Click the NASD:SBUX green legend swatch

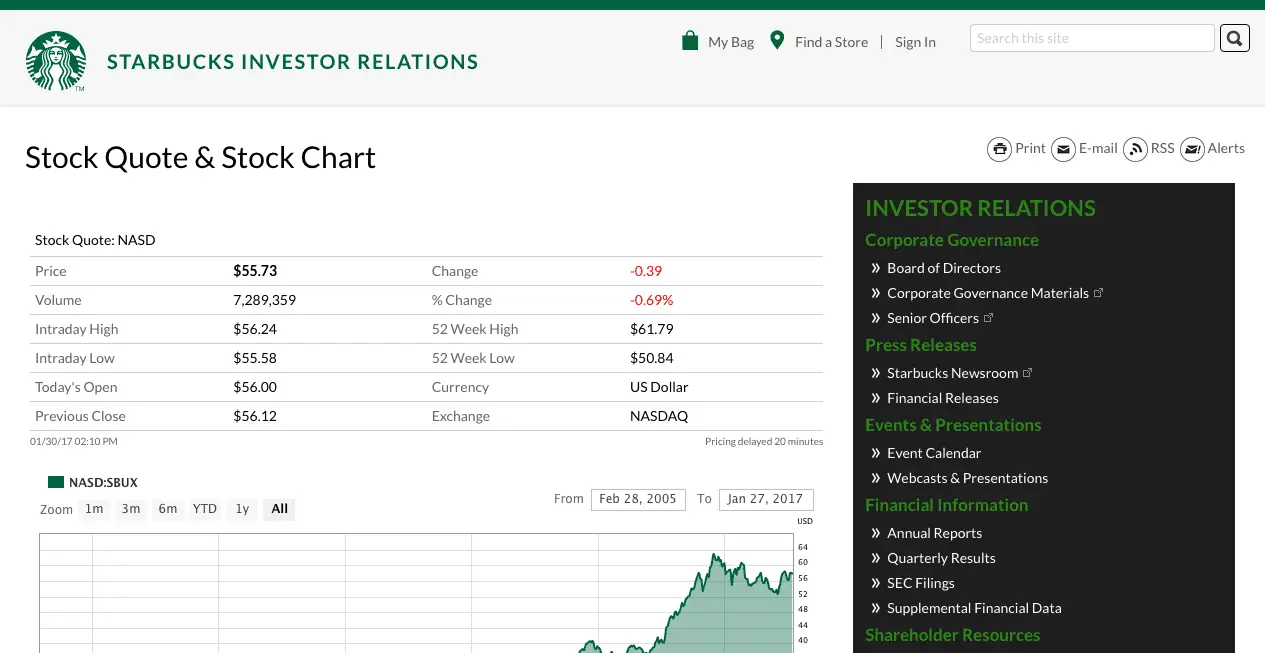coord(56,483)
